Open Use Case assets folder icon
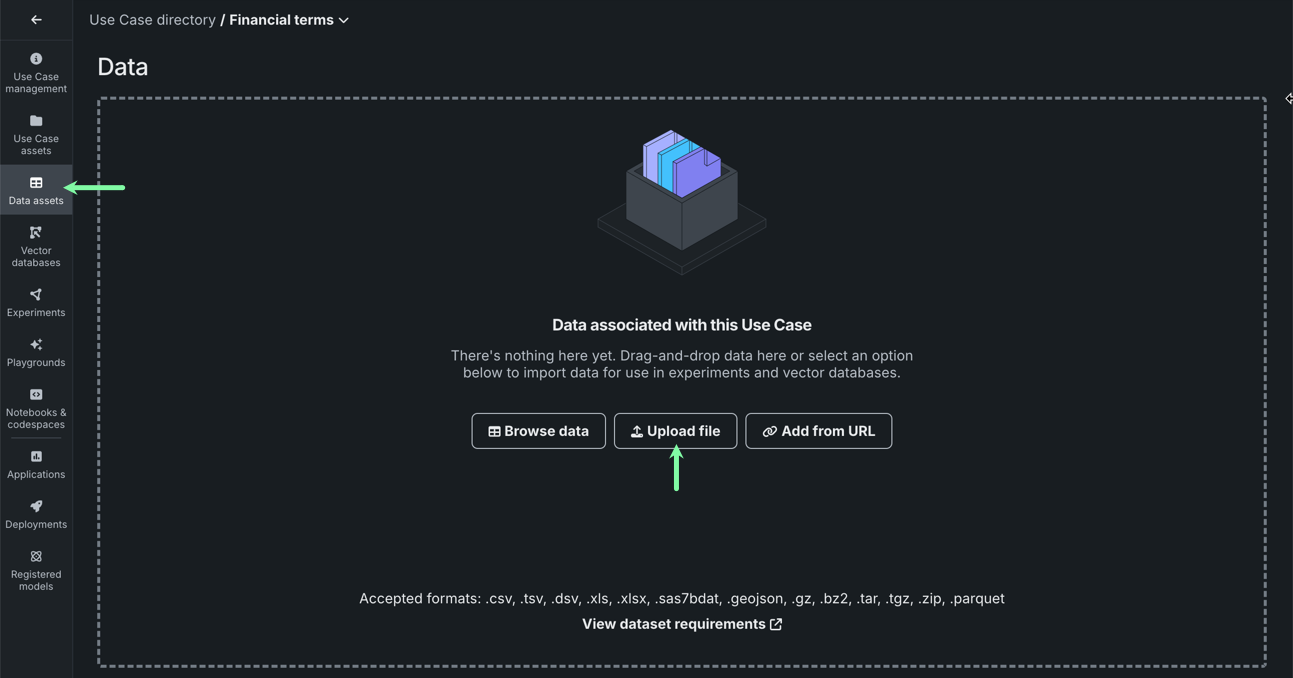Screen dimensions: 1293x678 pos(36,121)
